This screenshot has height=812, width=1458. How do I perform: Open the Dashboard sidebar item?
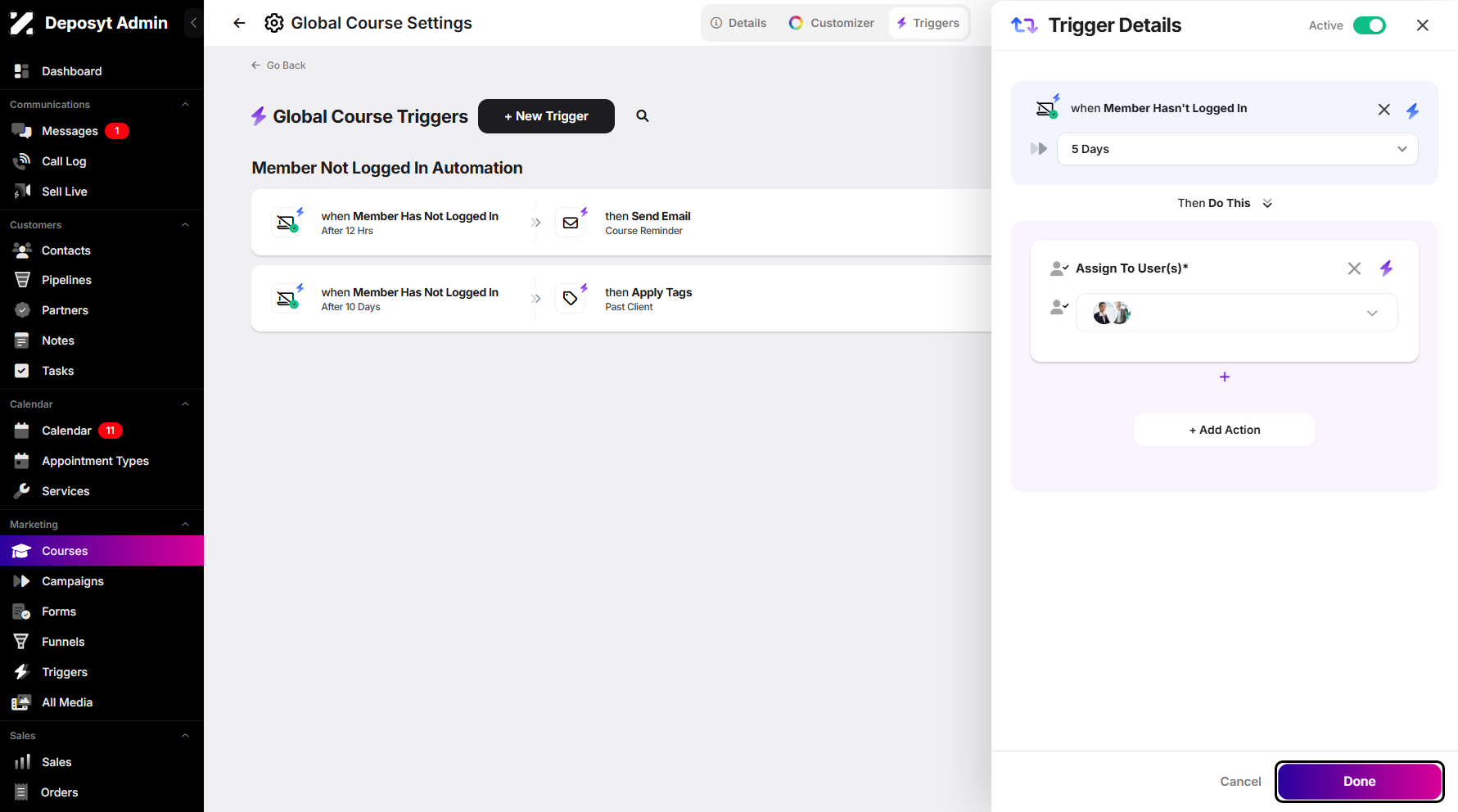point(102,71)
